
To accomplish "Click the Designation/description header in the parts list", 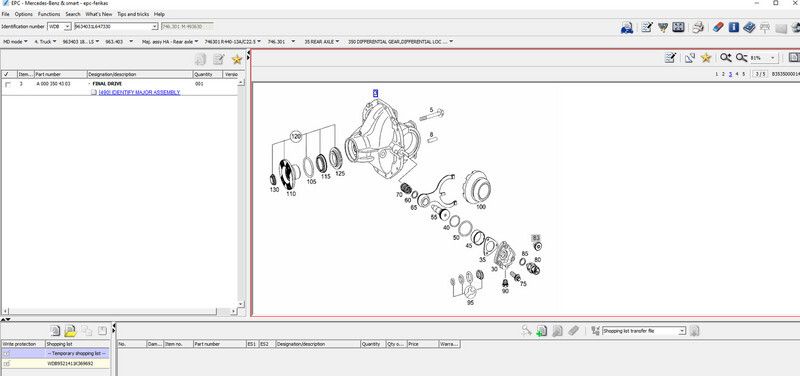I will [140, 74].
